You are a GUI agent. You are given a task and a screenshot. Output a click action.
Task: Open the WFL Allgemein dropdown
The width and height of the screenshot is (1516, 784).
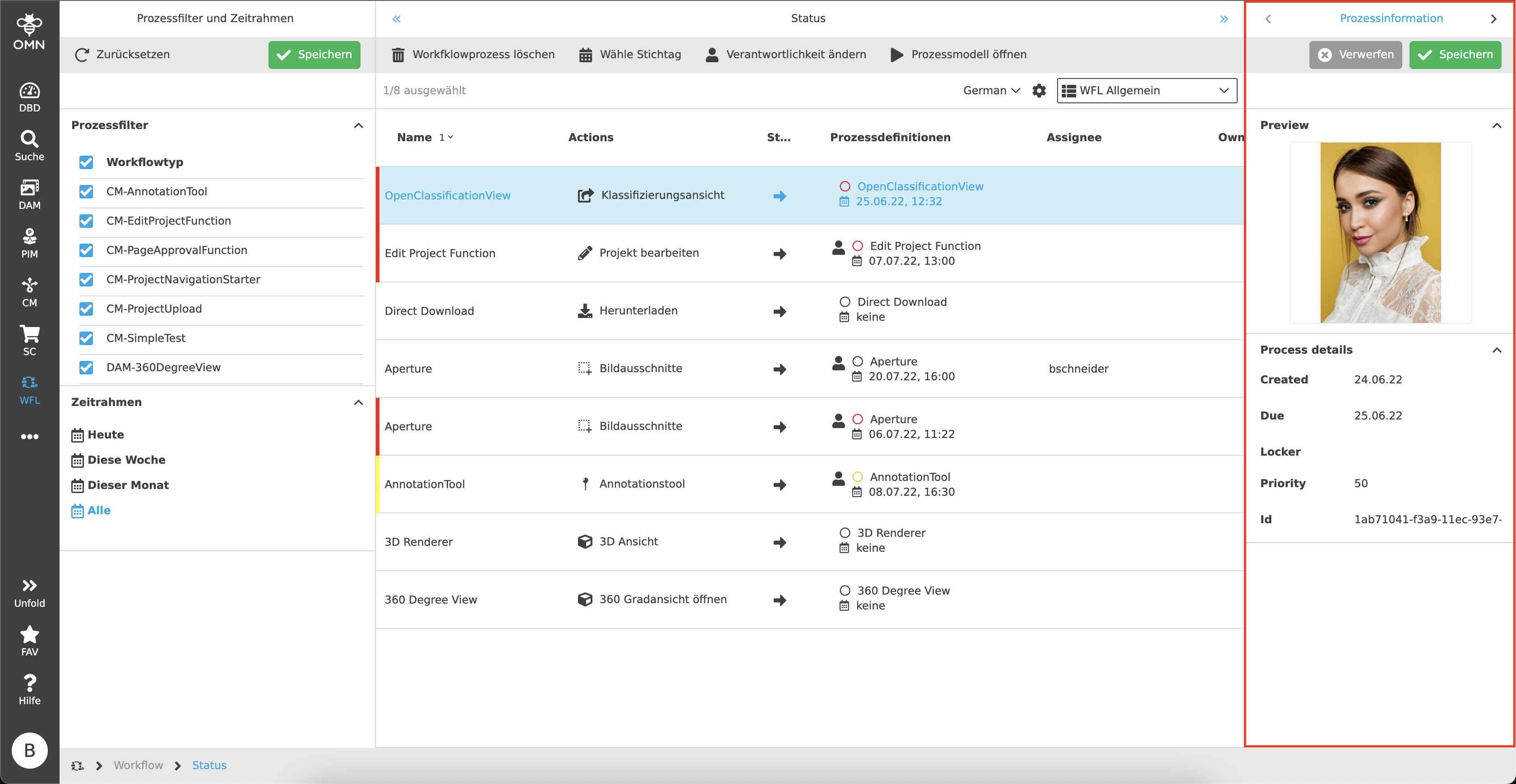1146,91
